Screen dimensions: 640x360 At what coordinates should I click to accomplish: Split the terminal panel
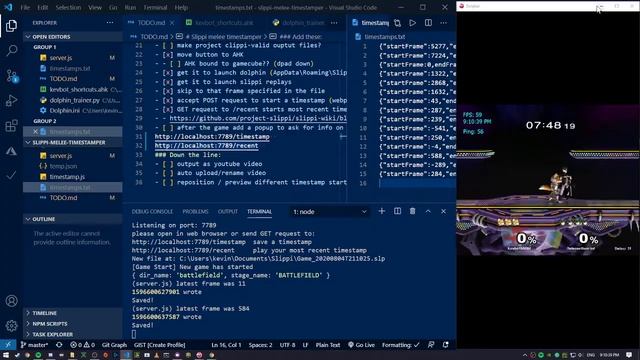pos(397,211)
